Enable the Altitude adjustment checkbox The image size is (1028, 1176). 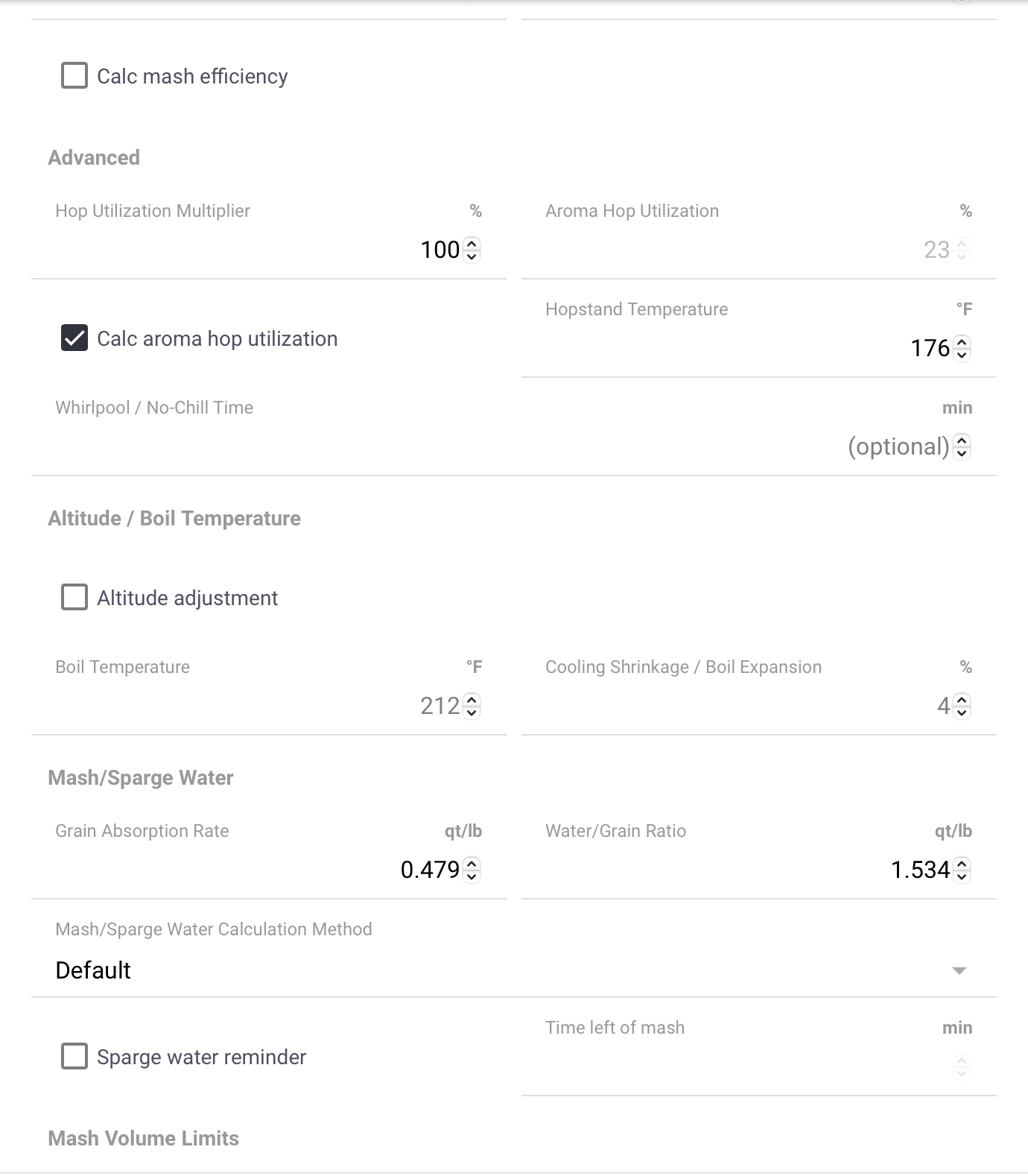74,598
